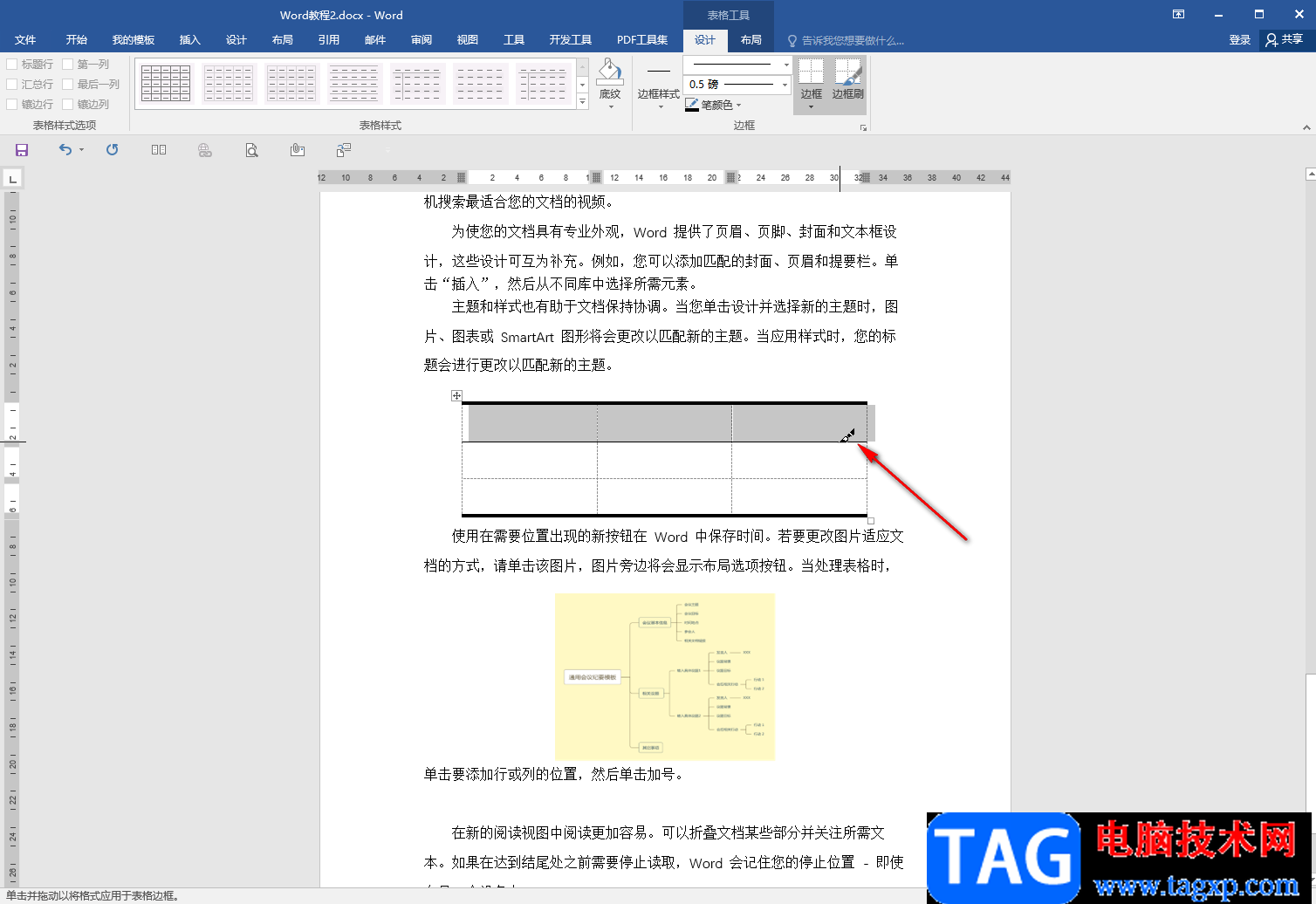Click the 共享 share person icon
1316x904 pixels.
[1271, 40]
